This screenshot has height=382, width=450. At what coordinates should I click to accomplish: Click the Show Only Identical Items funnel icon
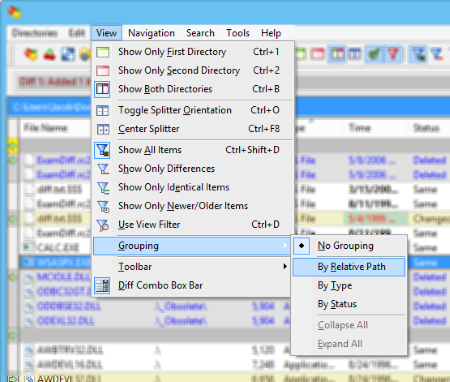click(103, 188)
